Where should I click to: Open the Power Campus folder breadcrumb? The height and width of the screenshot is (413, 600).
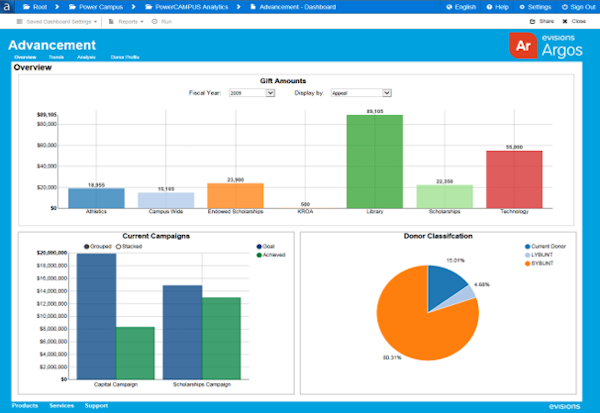tap(96, 7)
